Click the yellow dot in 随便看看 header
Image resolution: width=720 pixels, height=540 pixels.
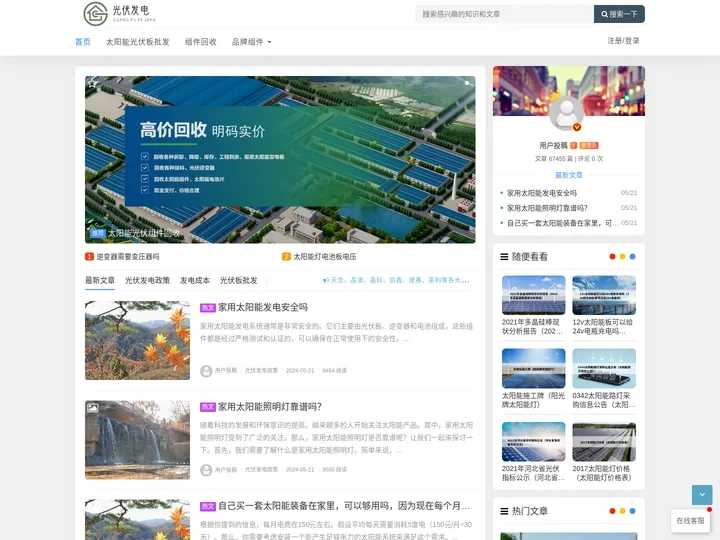coord(622,257)
